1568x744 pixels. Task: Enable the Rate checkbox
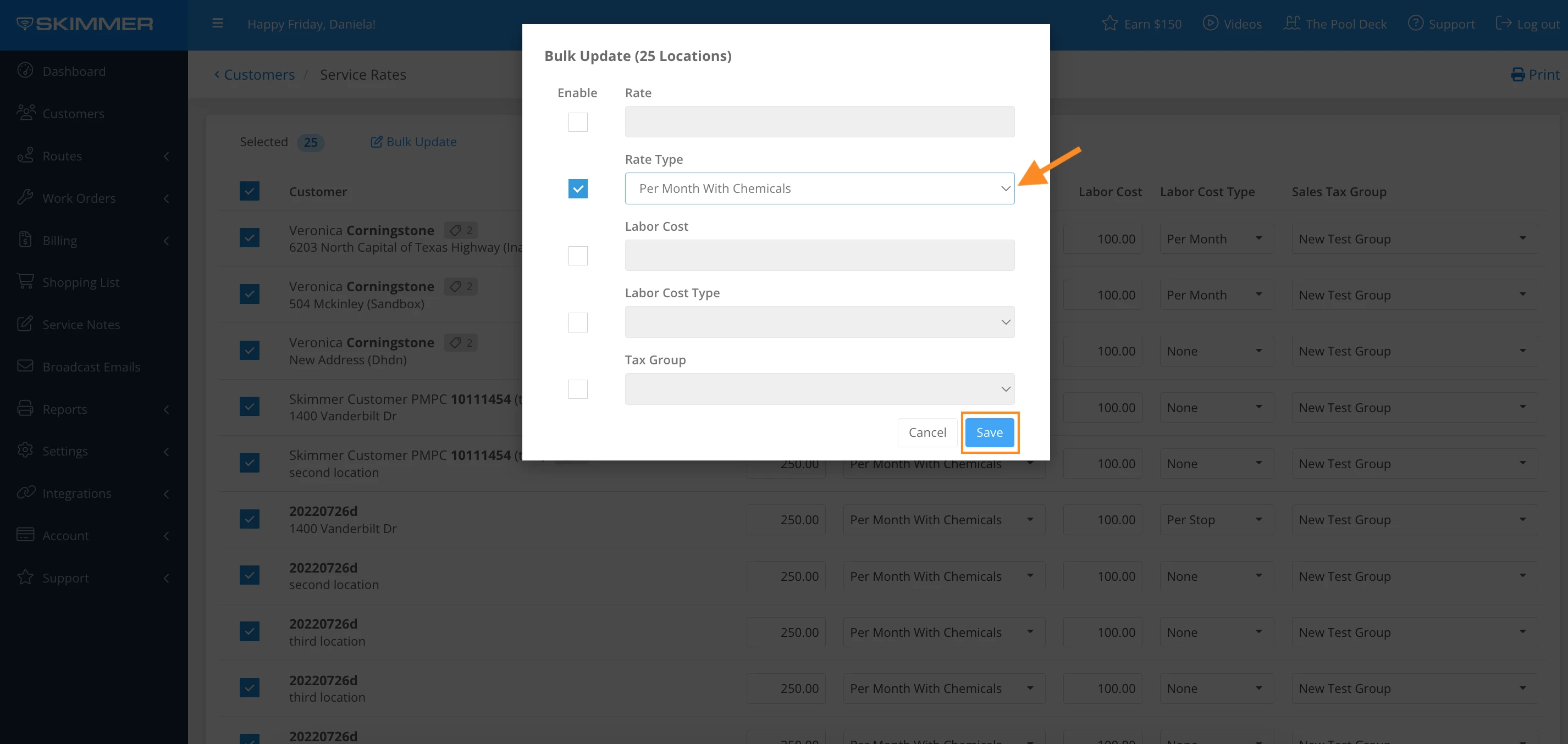point(578,121)
